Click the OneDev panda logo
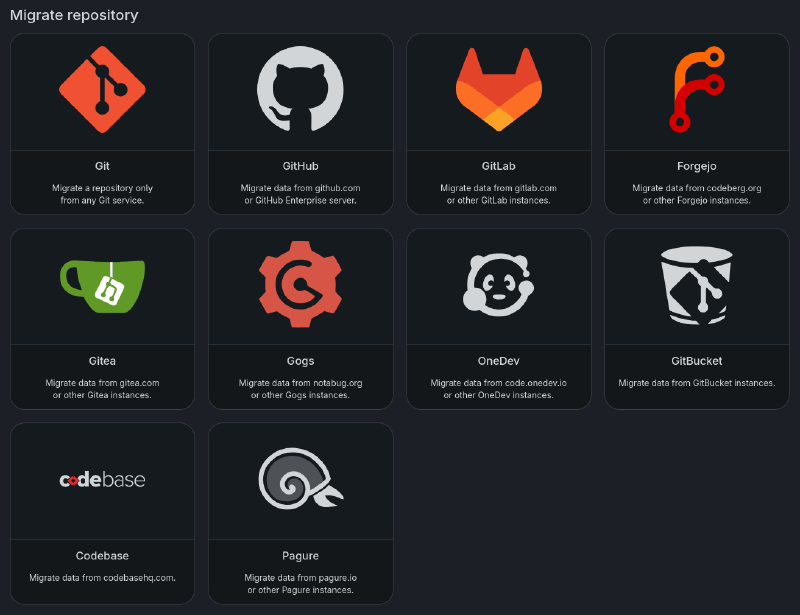The height and width of the screenshot is (615, 800). [499, 285]
